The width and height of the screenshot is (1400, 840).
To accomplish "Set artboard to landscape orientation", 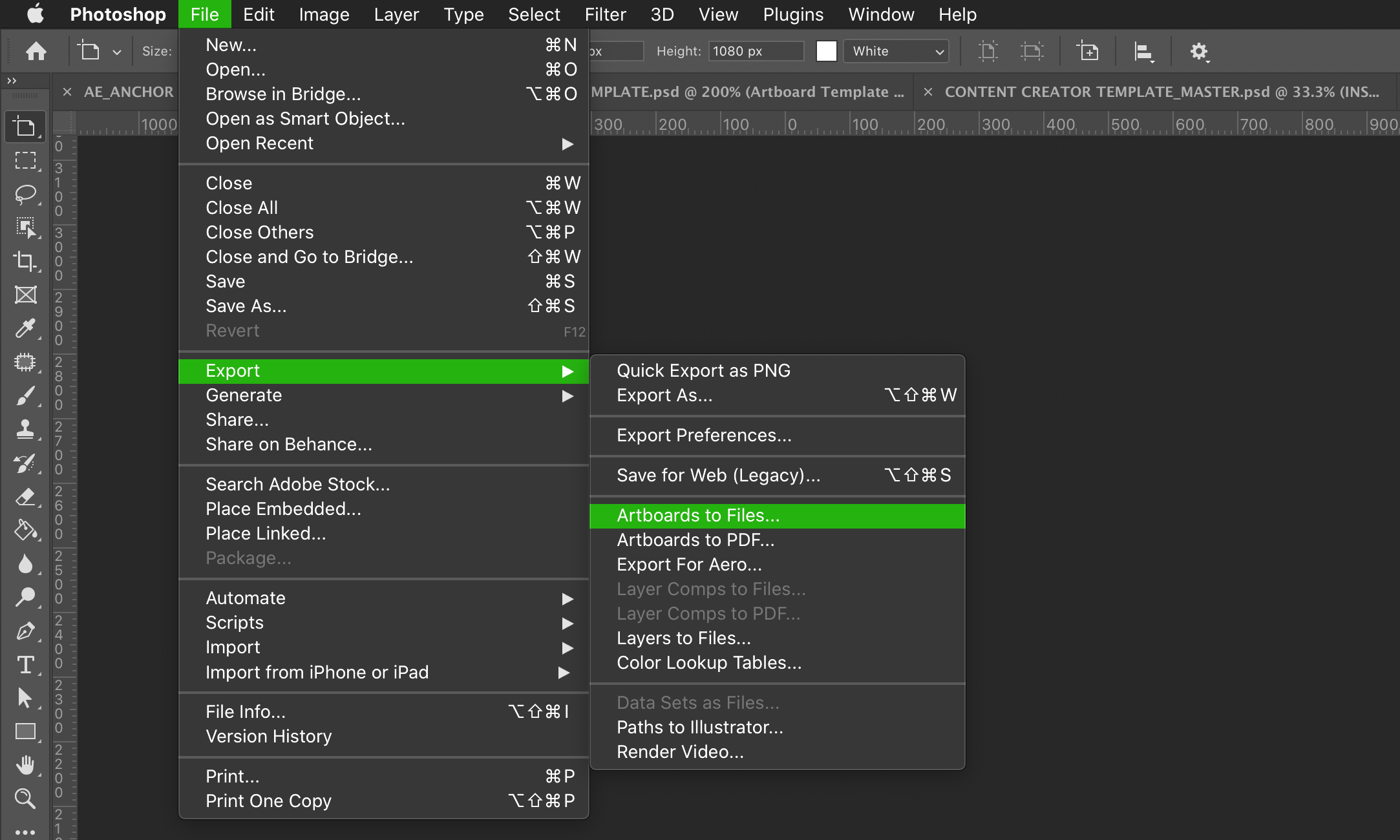I will [x=1032, y=51].
